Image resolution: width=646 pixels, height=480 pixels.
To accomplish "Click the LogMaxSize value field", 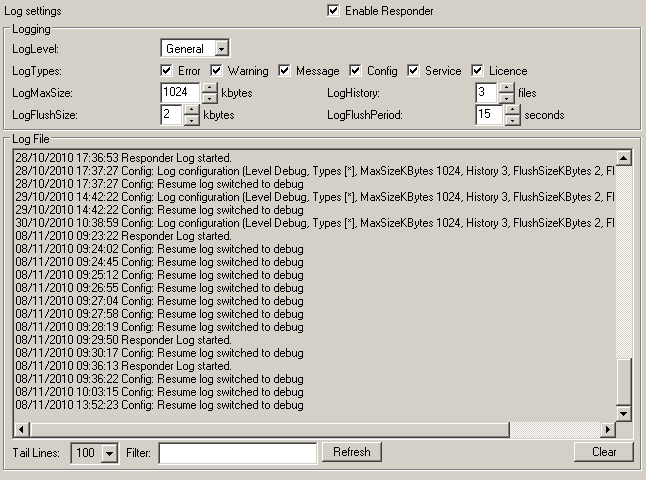I will tap(180, 93).
